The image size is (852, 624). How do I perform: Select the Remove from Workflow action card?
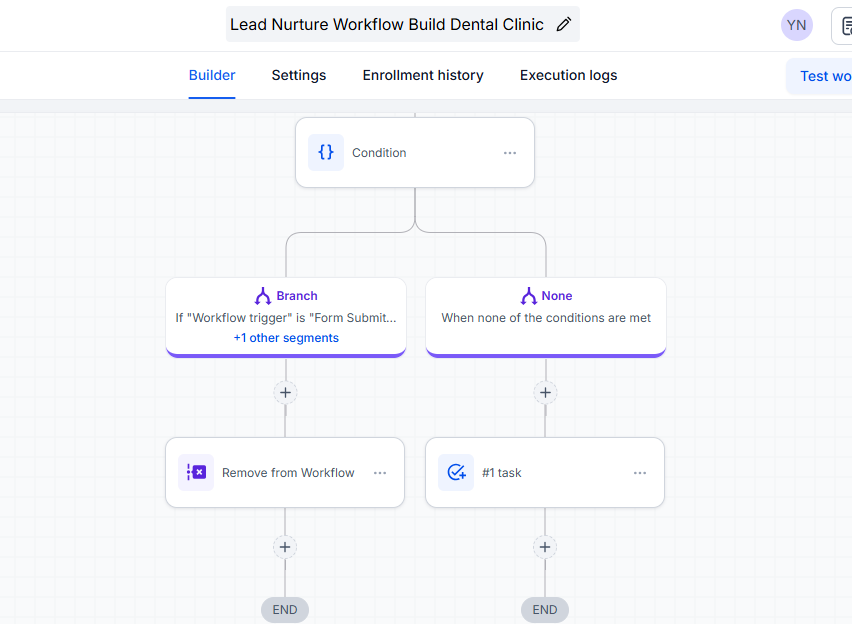click(x=285, y=472)
